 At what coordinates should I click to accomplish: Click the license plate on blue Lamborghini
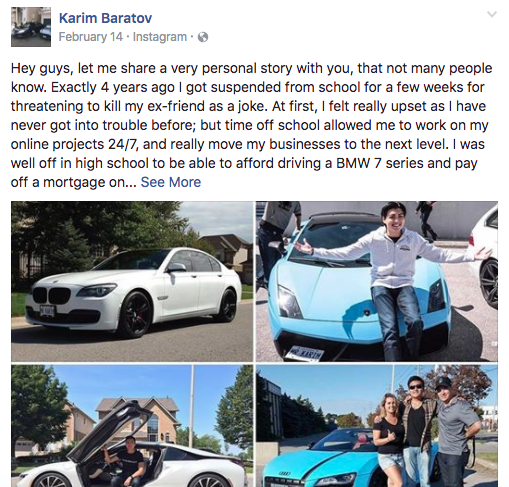pos(305,353)
